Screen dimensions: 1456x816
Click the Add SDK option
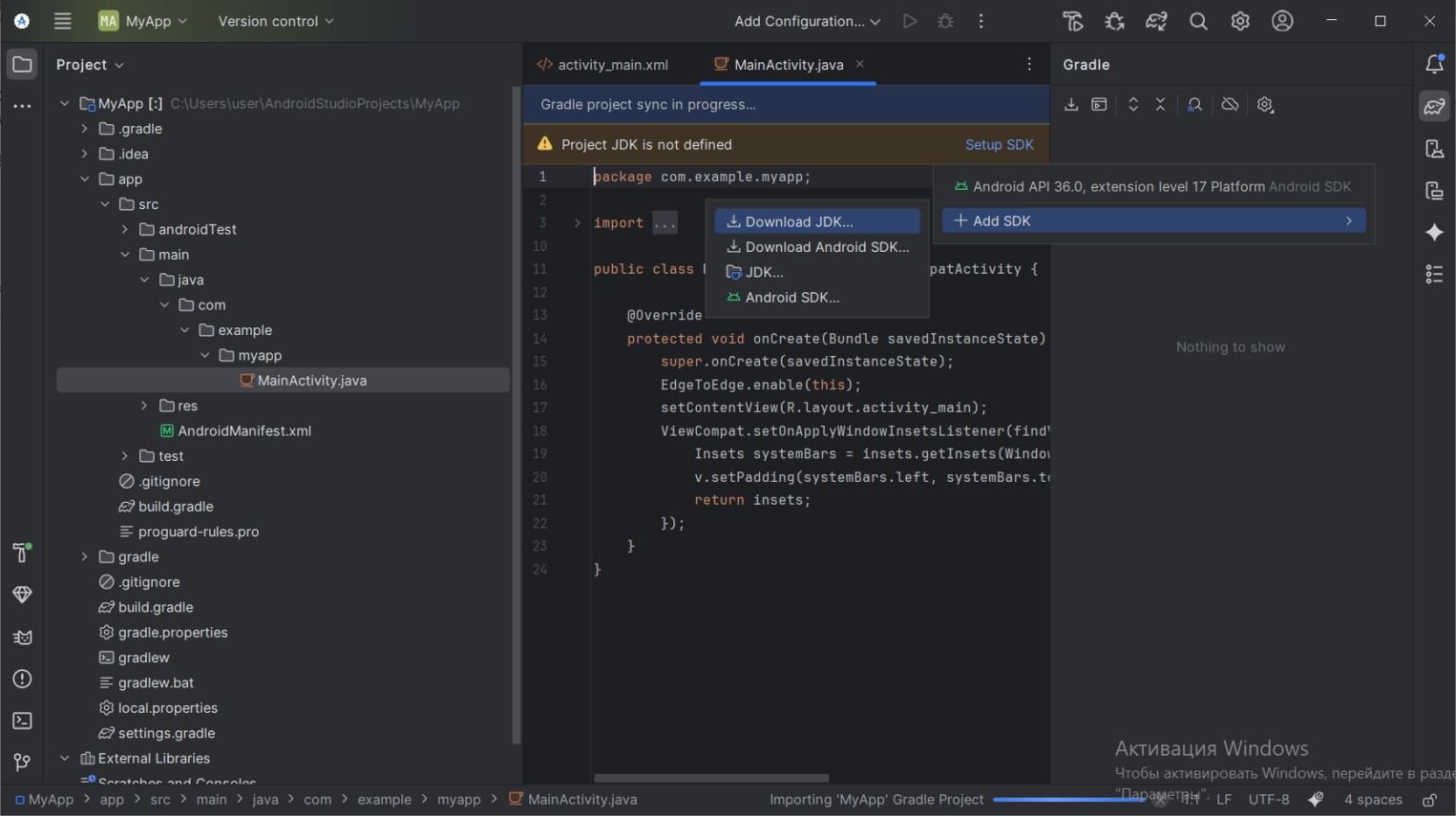(x=1153, y=221)
